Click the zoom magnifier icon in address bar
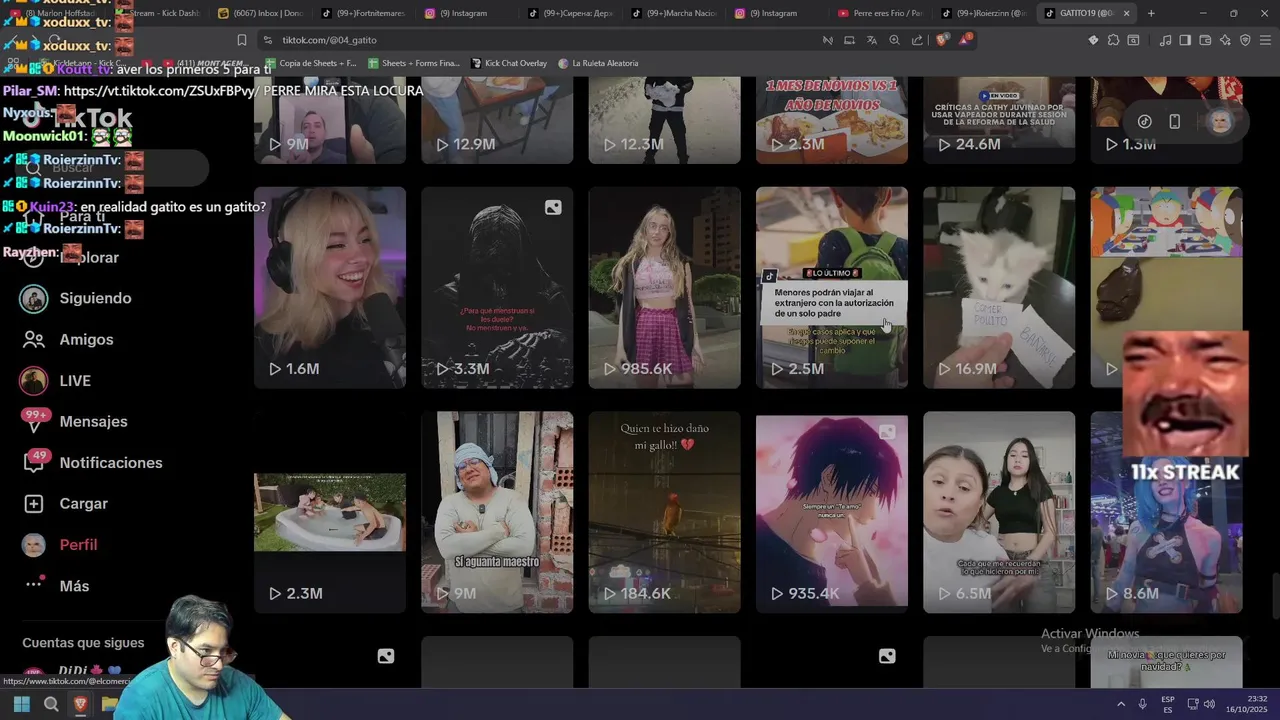The width and height of the screenshot is (1280, 720). 894,40
